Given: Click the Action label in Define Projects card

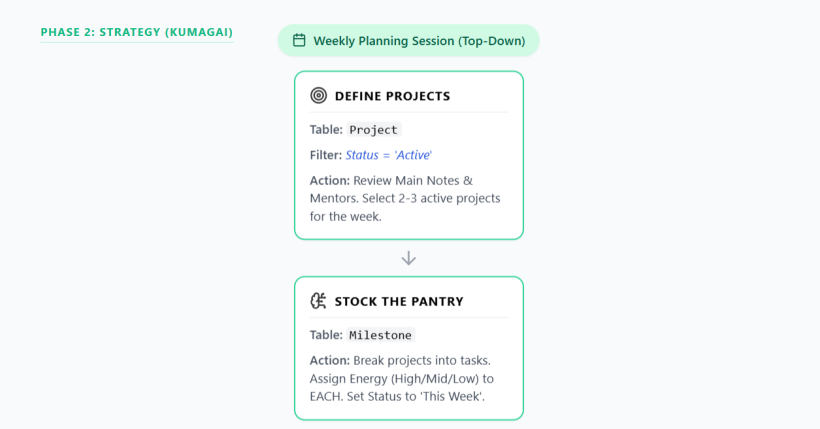Looking at the screenshot, I should coord(329,180).
